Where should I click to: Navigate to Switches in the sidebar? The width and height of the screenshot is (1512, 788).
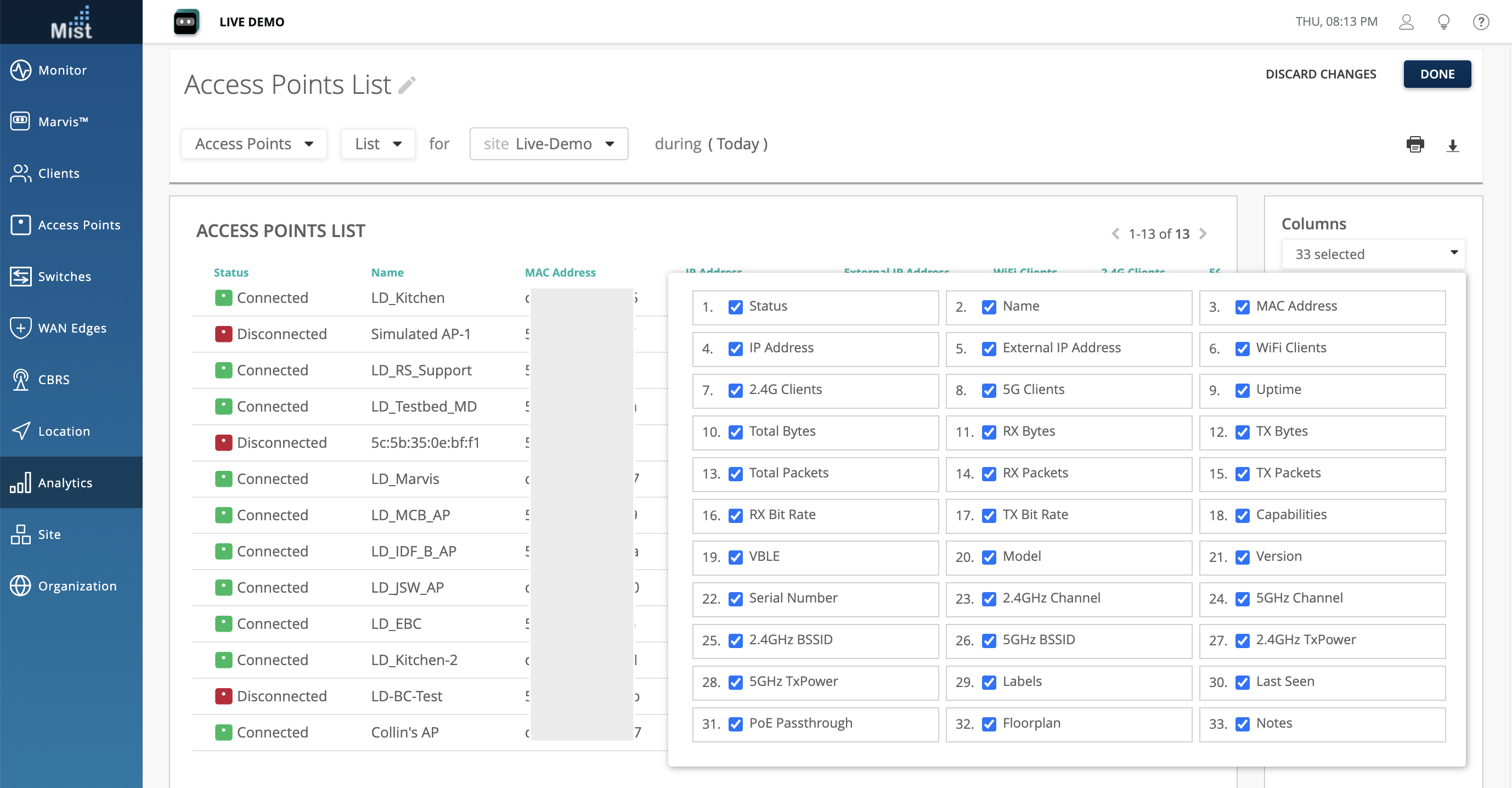click(64, 277)
